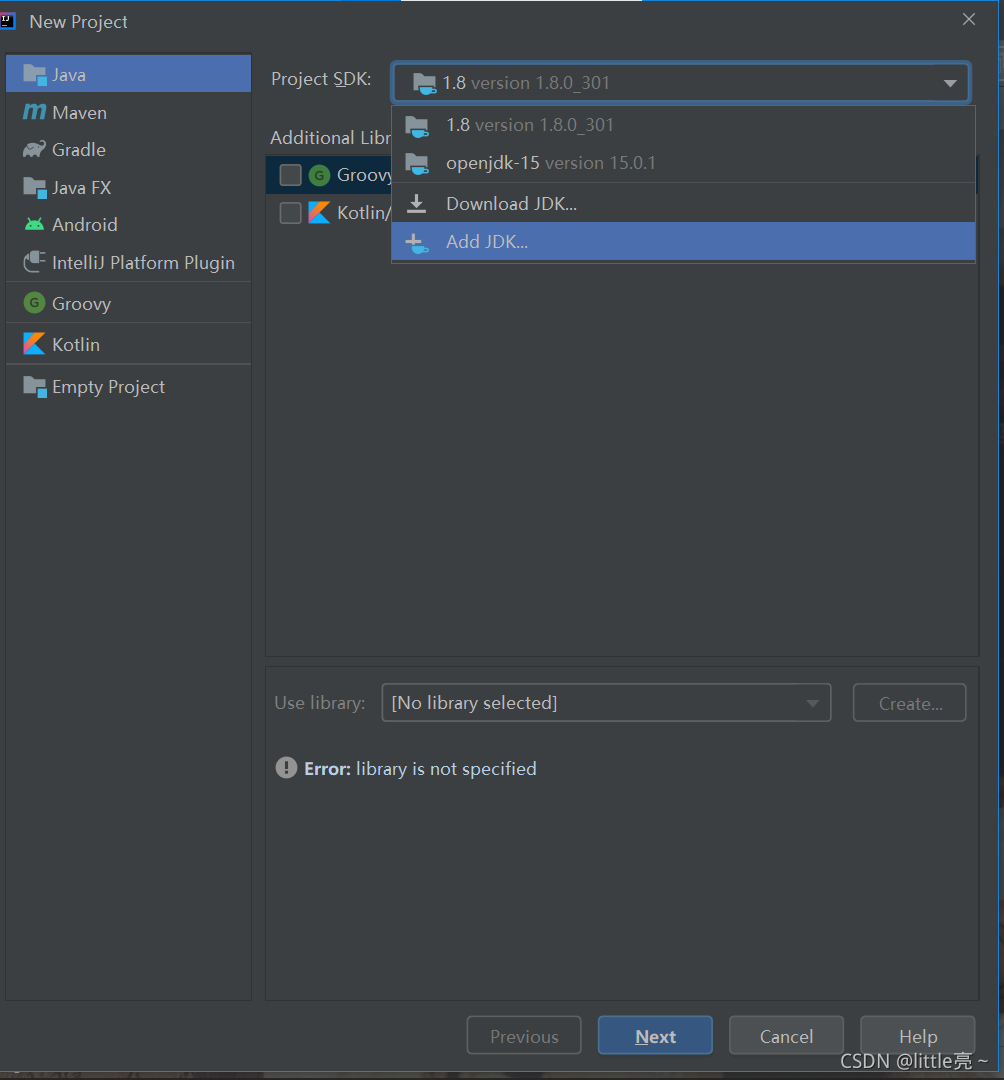Click the IntelliJ Platform Plugin icon
The image size is (1004, 1080).
tap(34, 262)
